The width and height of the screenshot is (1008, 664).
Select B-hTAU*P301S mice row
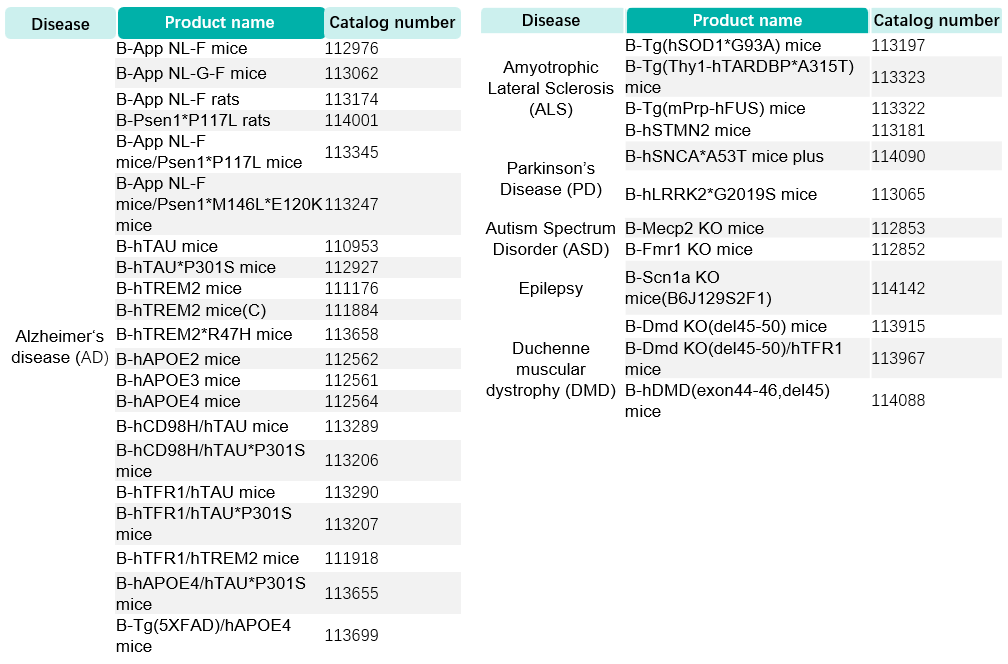(288, 267)
